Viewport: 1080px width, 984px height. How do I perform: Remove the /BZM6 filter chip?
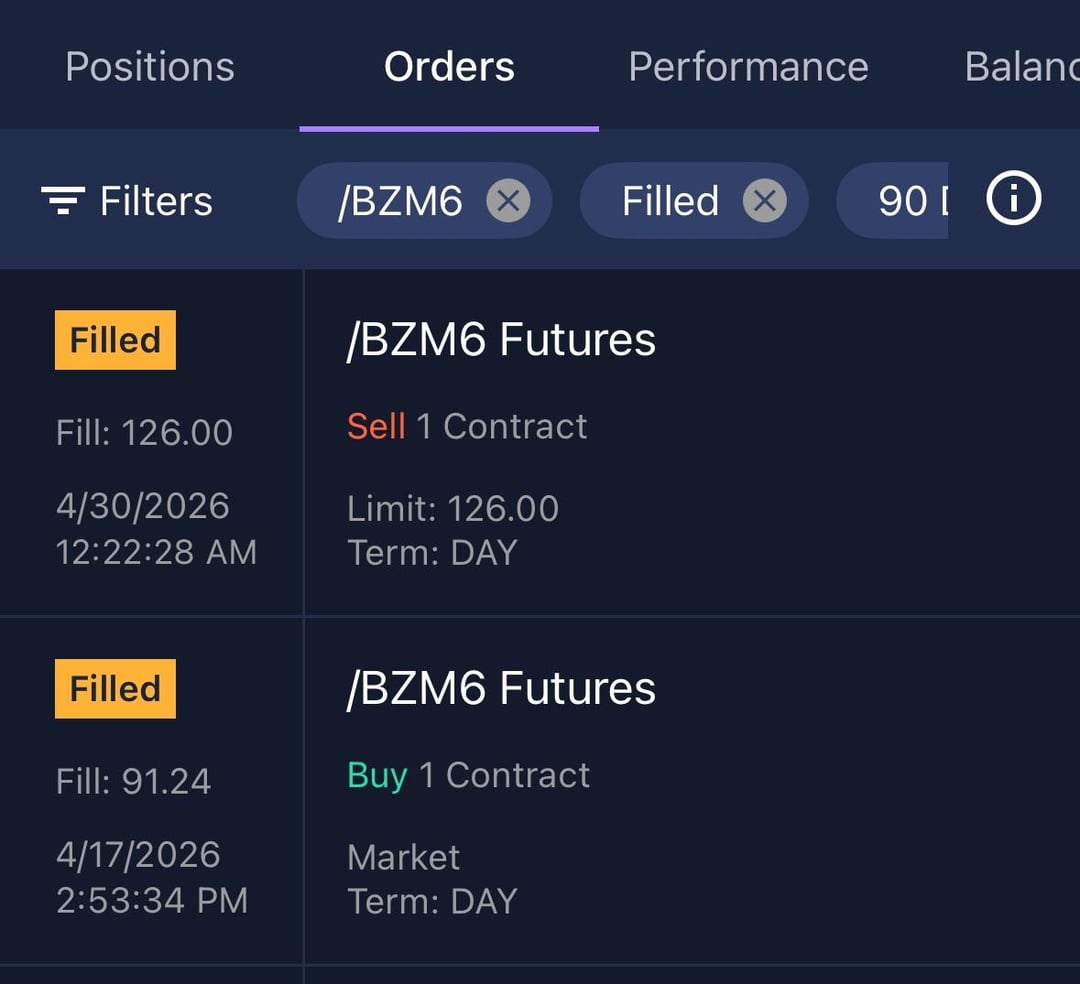(x=508, y=202)
